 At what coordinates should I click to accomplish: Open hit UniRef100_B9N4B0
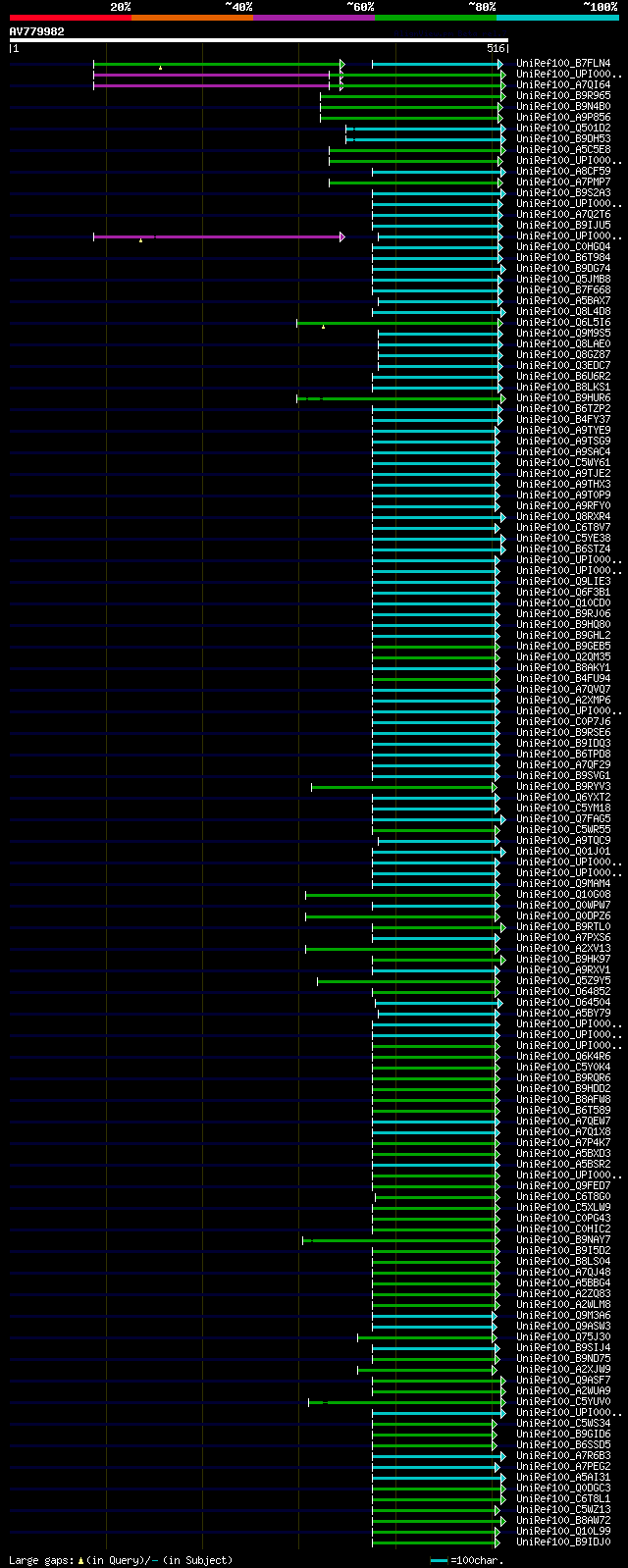pos(563,107)
